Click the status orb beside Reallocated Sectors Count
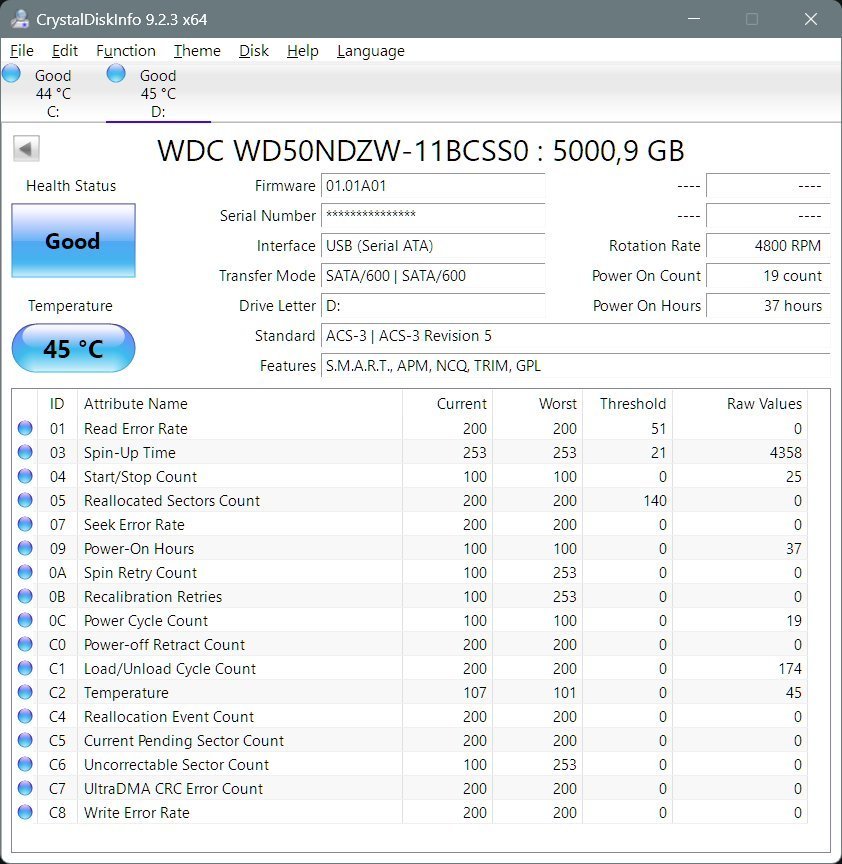The height and width of the screenshot is (864, 842). tap(25, 501)
